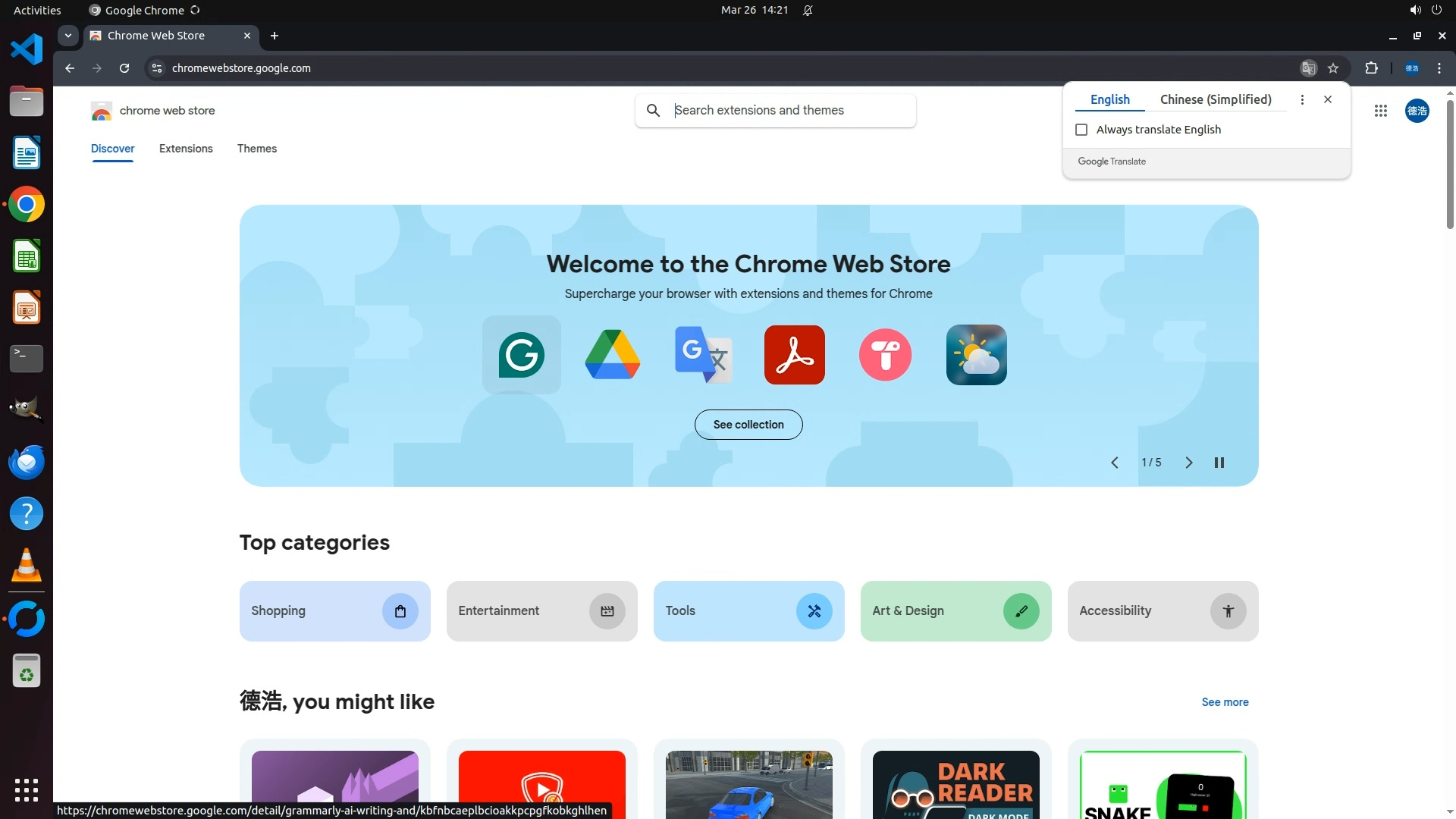Bookmark this page with the star icon

click(x=1333, y=68)
